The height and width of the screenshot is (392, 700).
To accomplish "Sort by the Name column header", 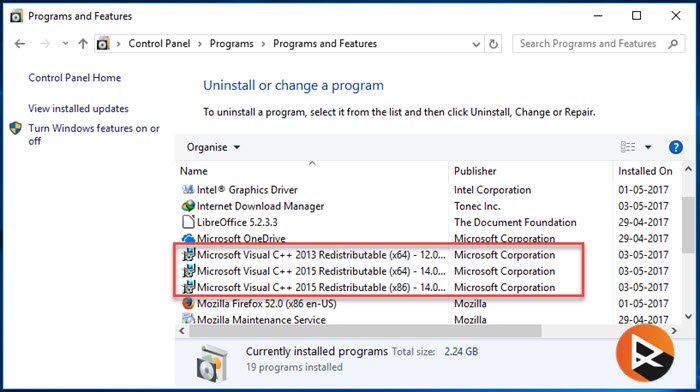I will point(194,171).
